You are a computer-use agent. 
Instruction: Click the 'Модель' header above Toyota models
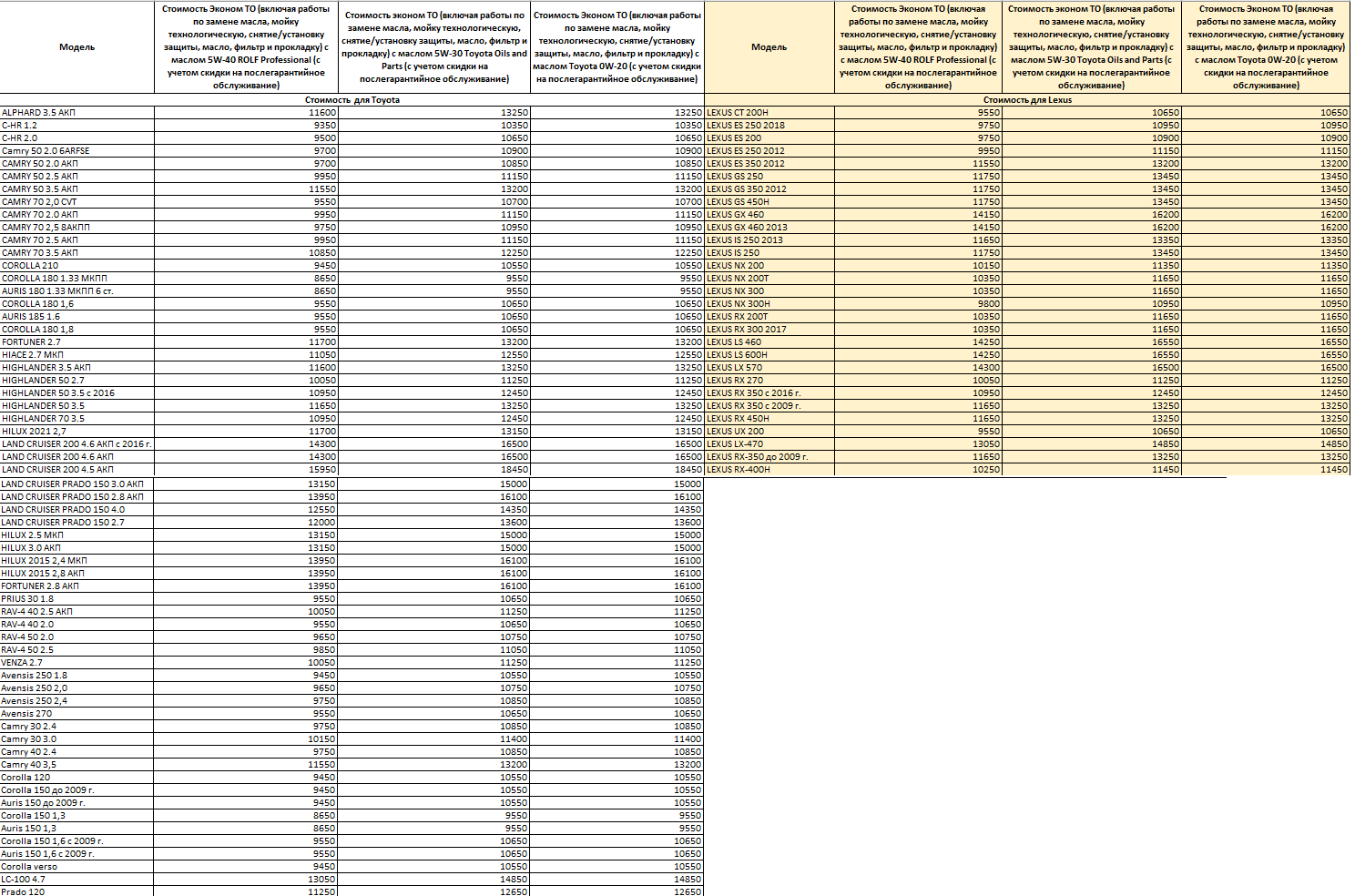pyautogui.click(x=77, y=47)
